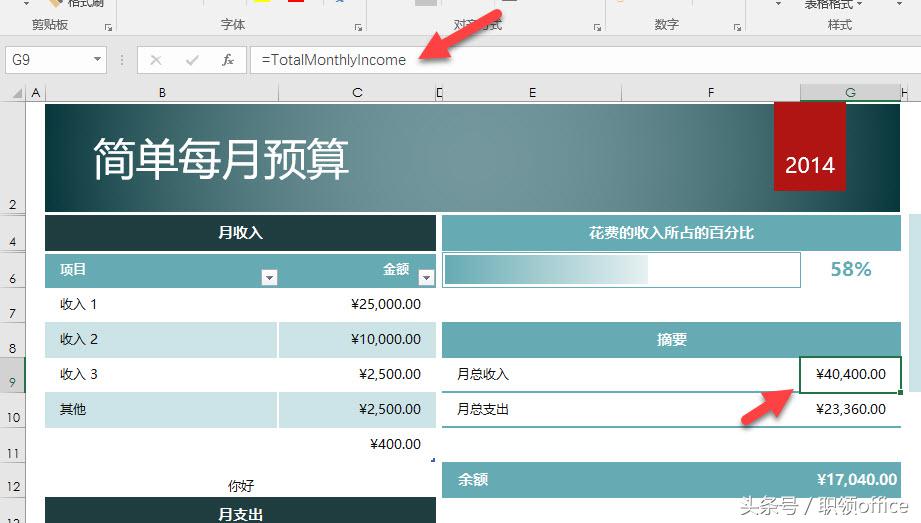
Task: Click the 月收入 section header
Action: (240, 233)
